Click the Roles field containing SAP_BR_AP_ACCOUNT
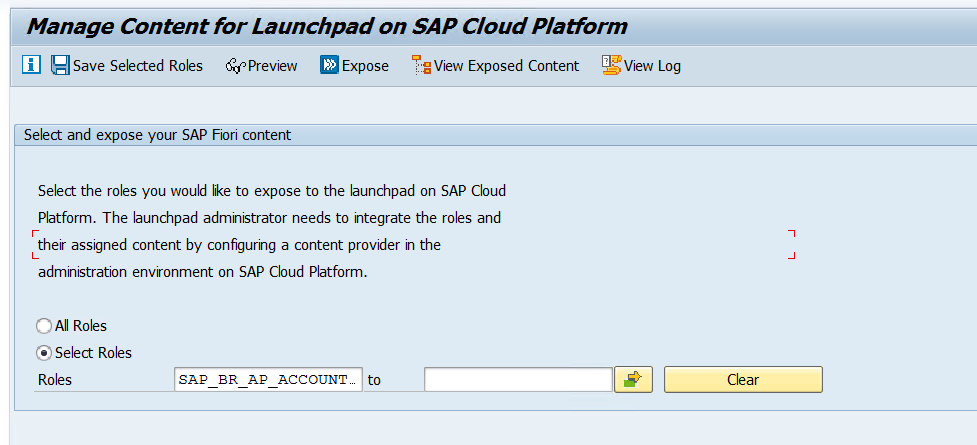 coord(267,380)
